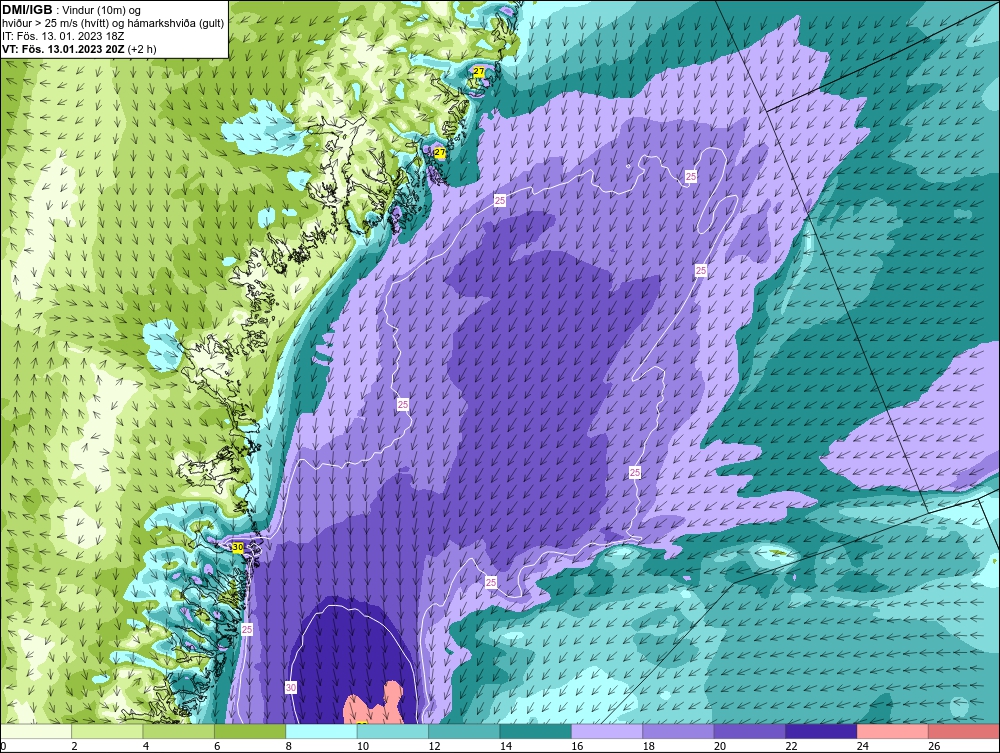The height and width of the screenshot is (753, 1000).
Task: Click the "25" contour label nearest yellow 30
Action: (247, 629)
